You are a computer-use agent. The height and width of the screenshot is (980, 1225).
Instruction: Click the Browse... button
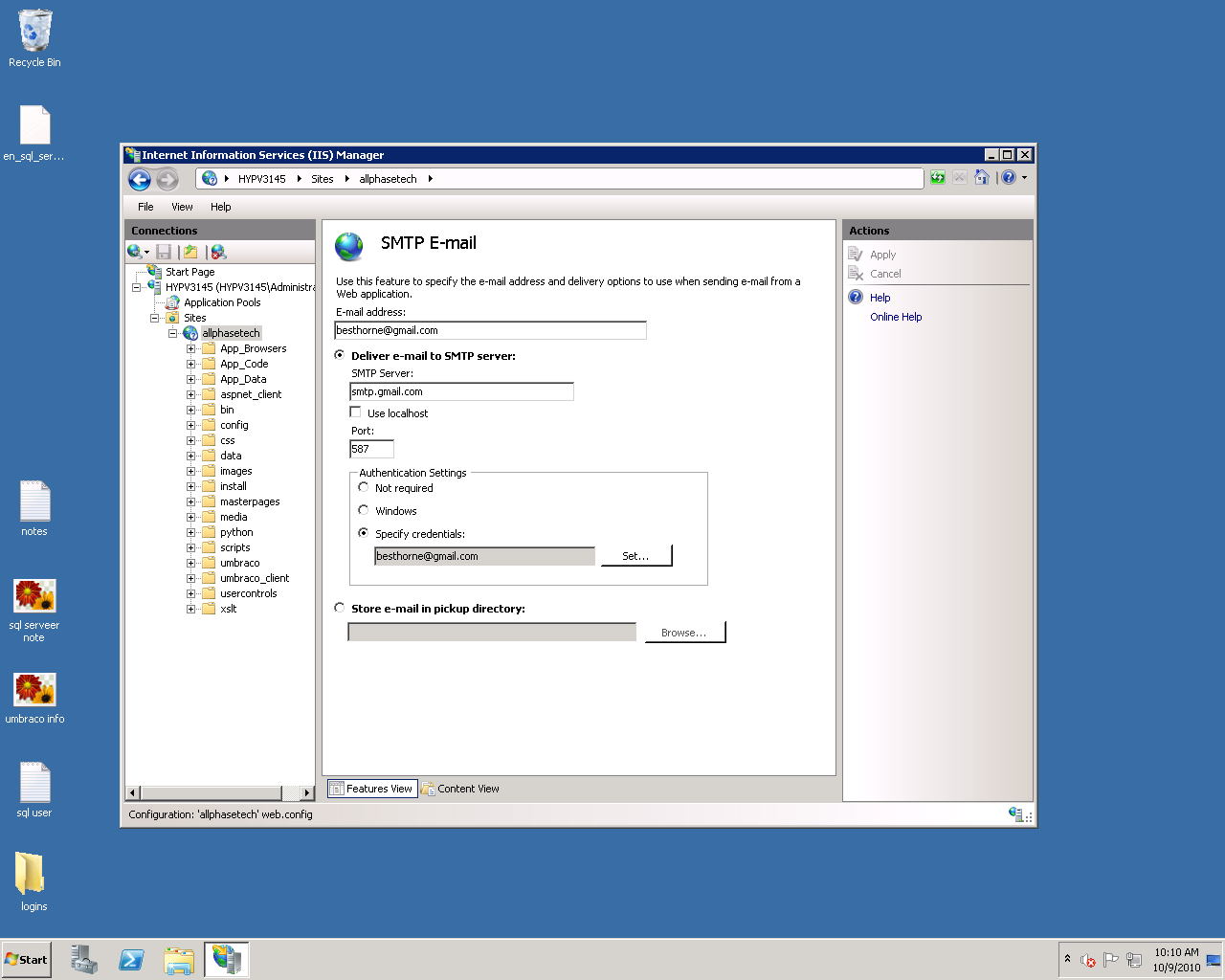(685, 633)
